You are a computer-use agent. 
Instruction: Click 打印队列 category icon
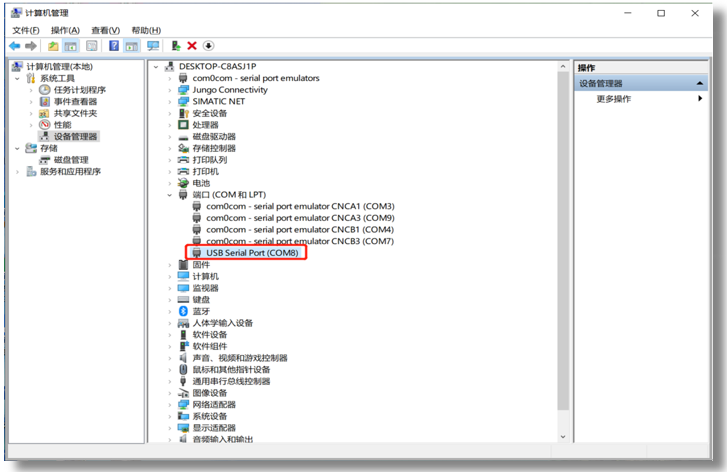[x=184, y=160]
